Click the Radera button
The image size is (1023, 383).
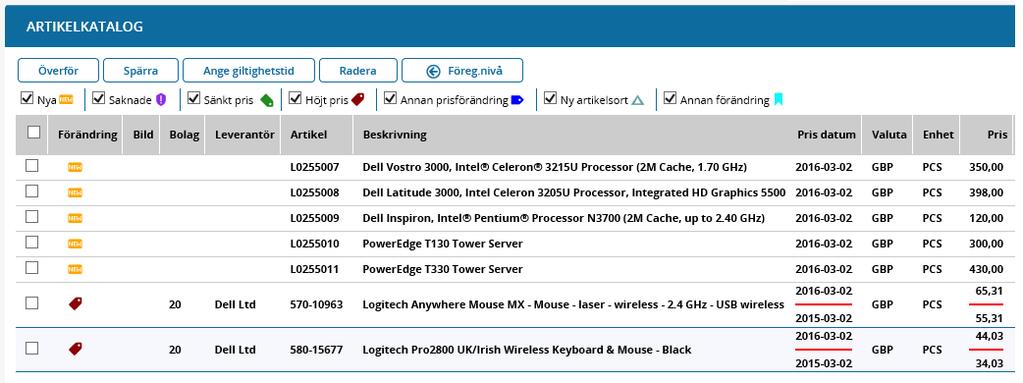tap(358, 70)
